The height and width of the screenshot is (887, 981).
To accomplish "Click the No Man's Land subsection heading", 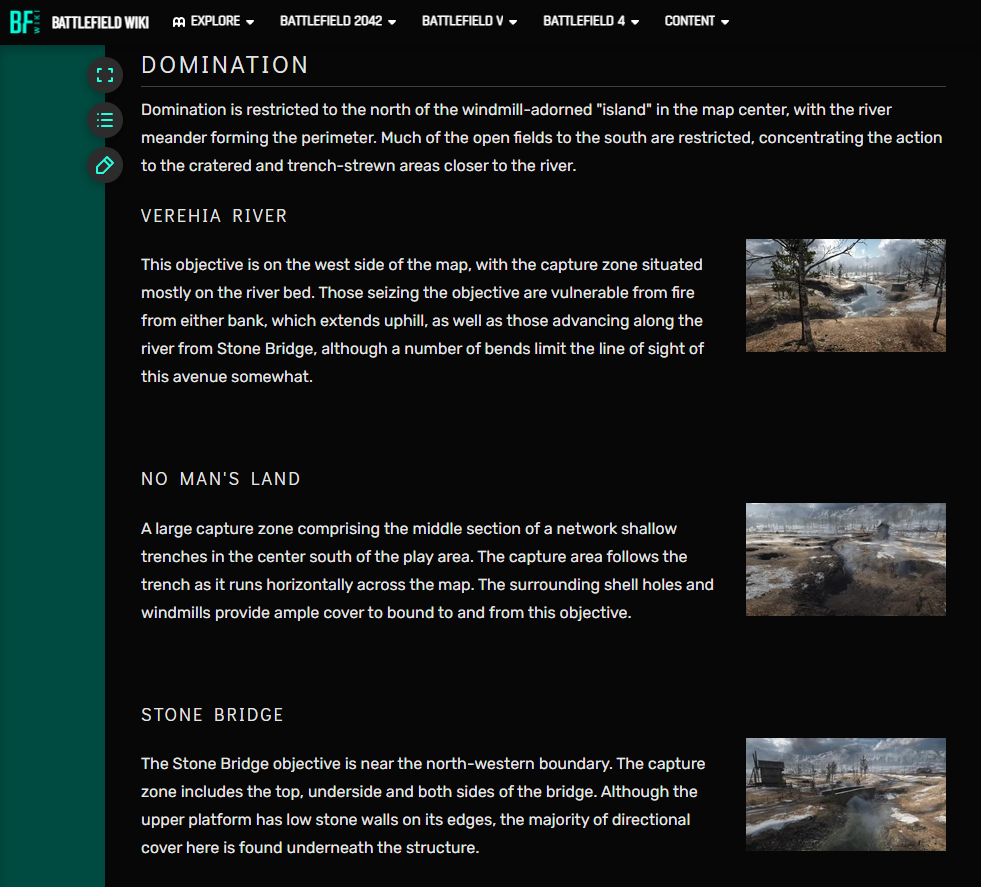I will 220,479.
